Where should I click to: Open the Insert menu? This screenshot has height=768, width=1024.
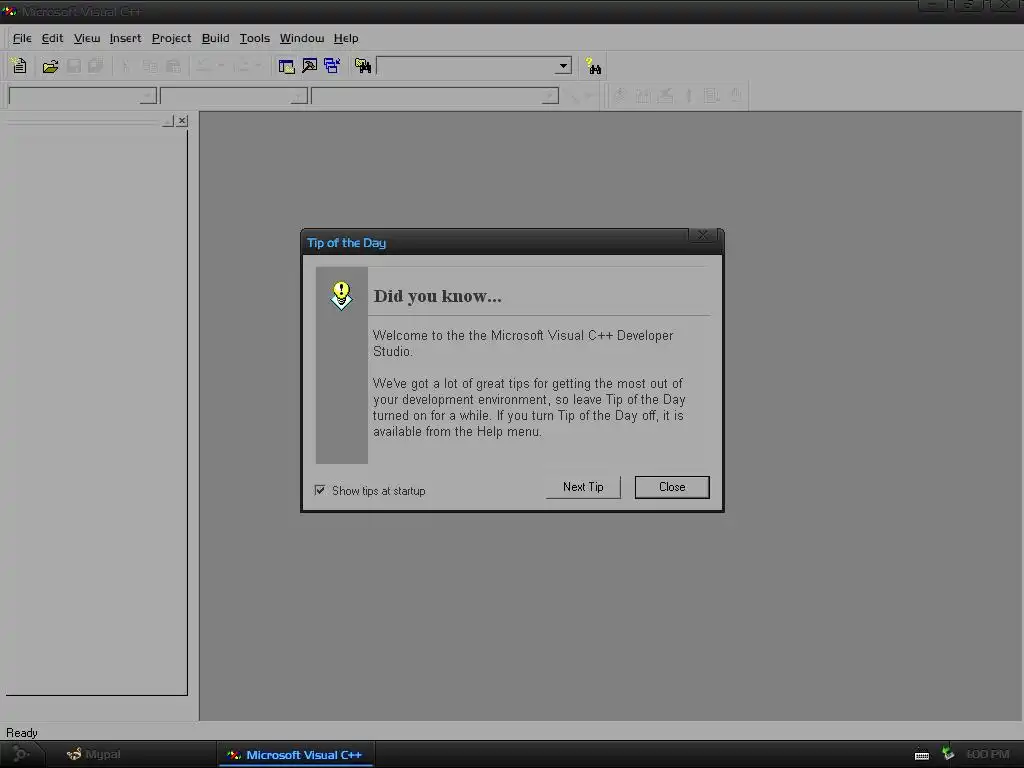(125, 38)
